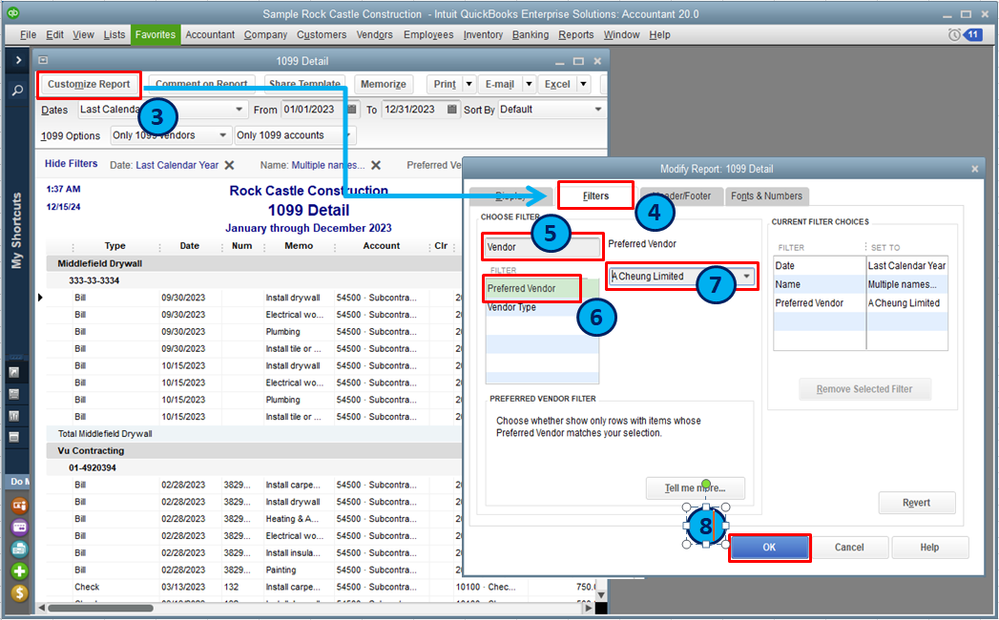Viewport: 999px width, 620px height.
Task: Click the Check row dated 03/13/2023
Action: coord(319,587)
